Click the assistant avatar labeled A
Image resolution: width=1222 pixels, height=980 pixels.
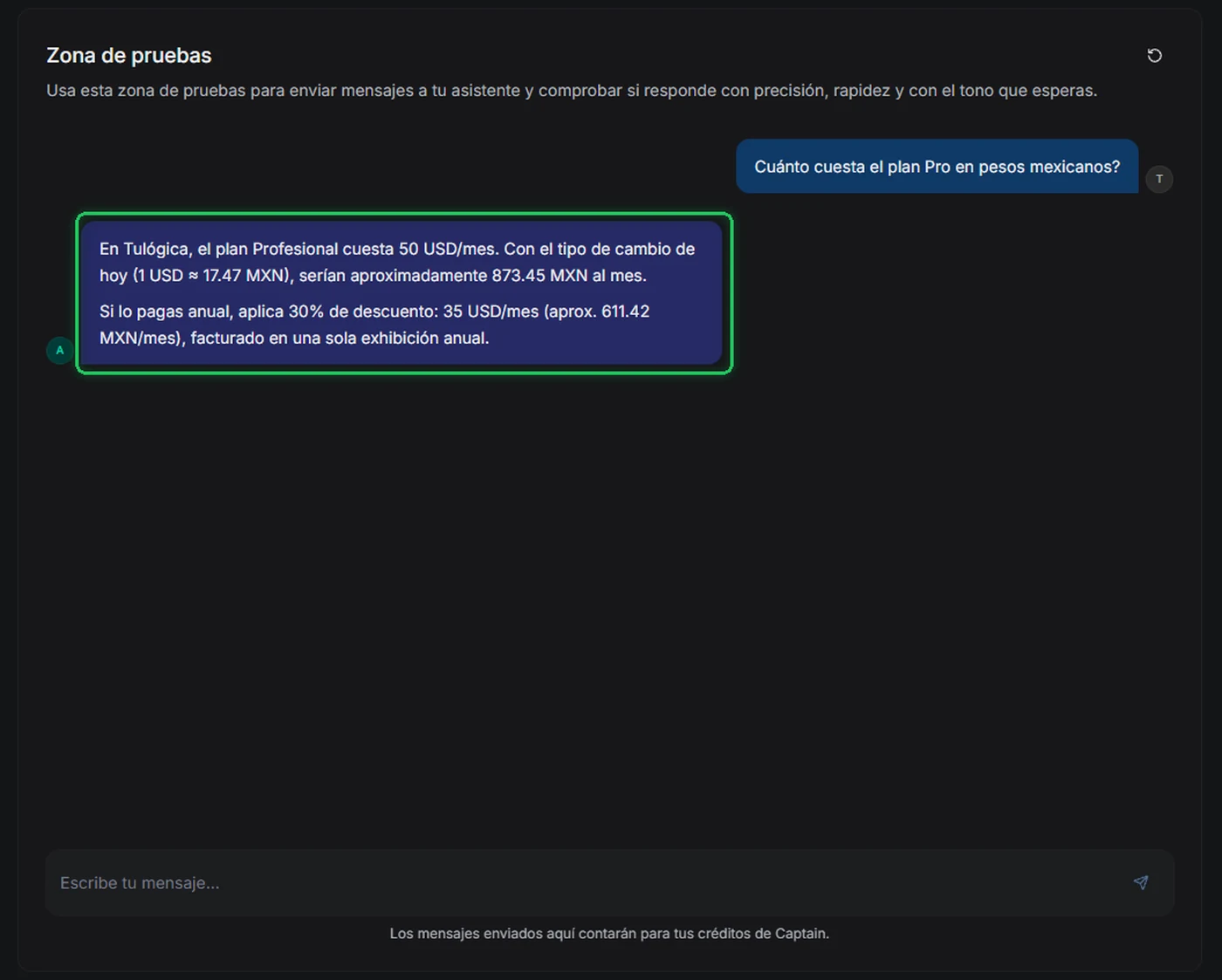tap(60, 350)
